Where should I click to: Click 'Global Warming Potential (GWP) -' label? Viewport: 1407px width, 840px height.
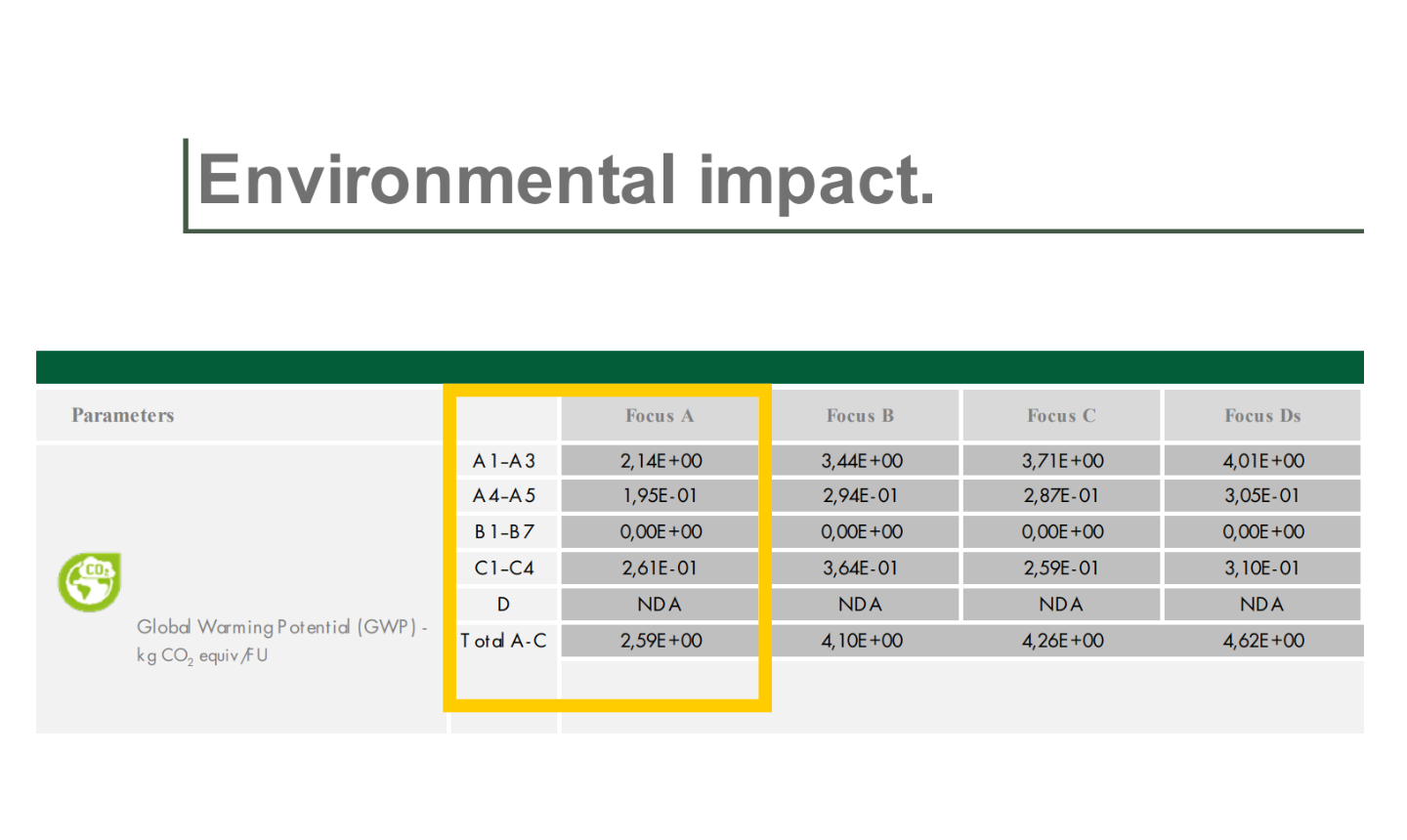point(281,627)
